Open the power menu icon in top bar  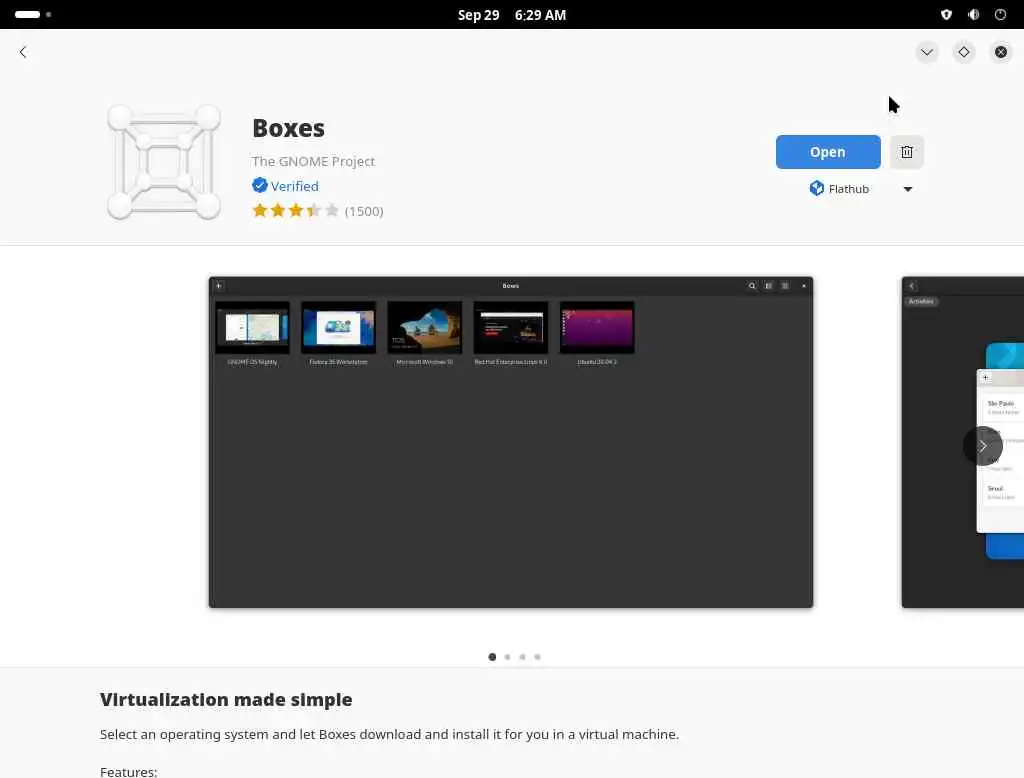tap(1000, 14)
